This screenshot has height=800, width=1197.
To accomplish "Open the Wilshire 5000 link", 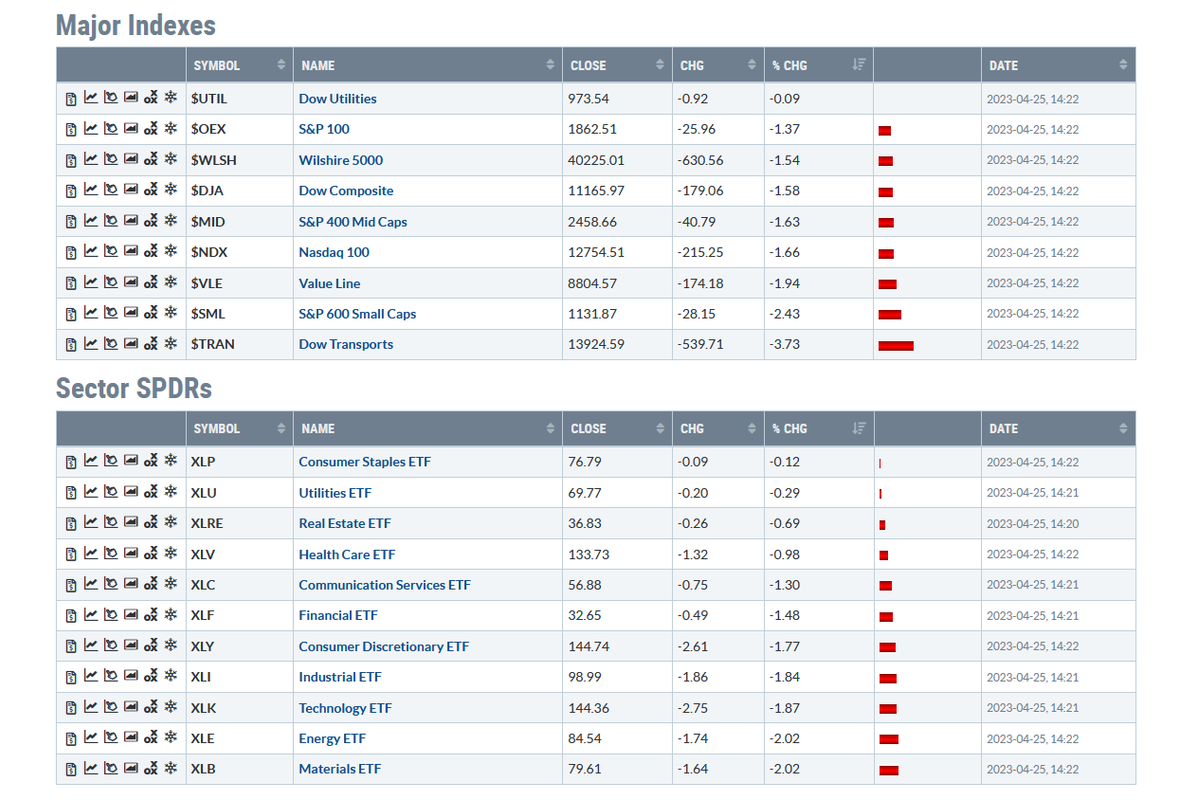I will [x=340, y=160].
